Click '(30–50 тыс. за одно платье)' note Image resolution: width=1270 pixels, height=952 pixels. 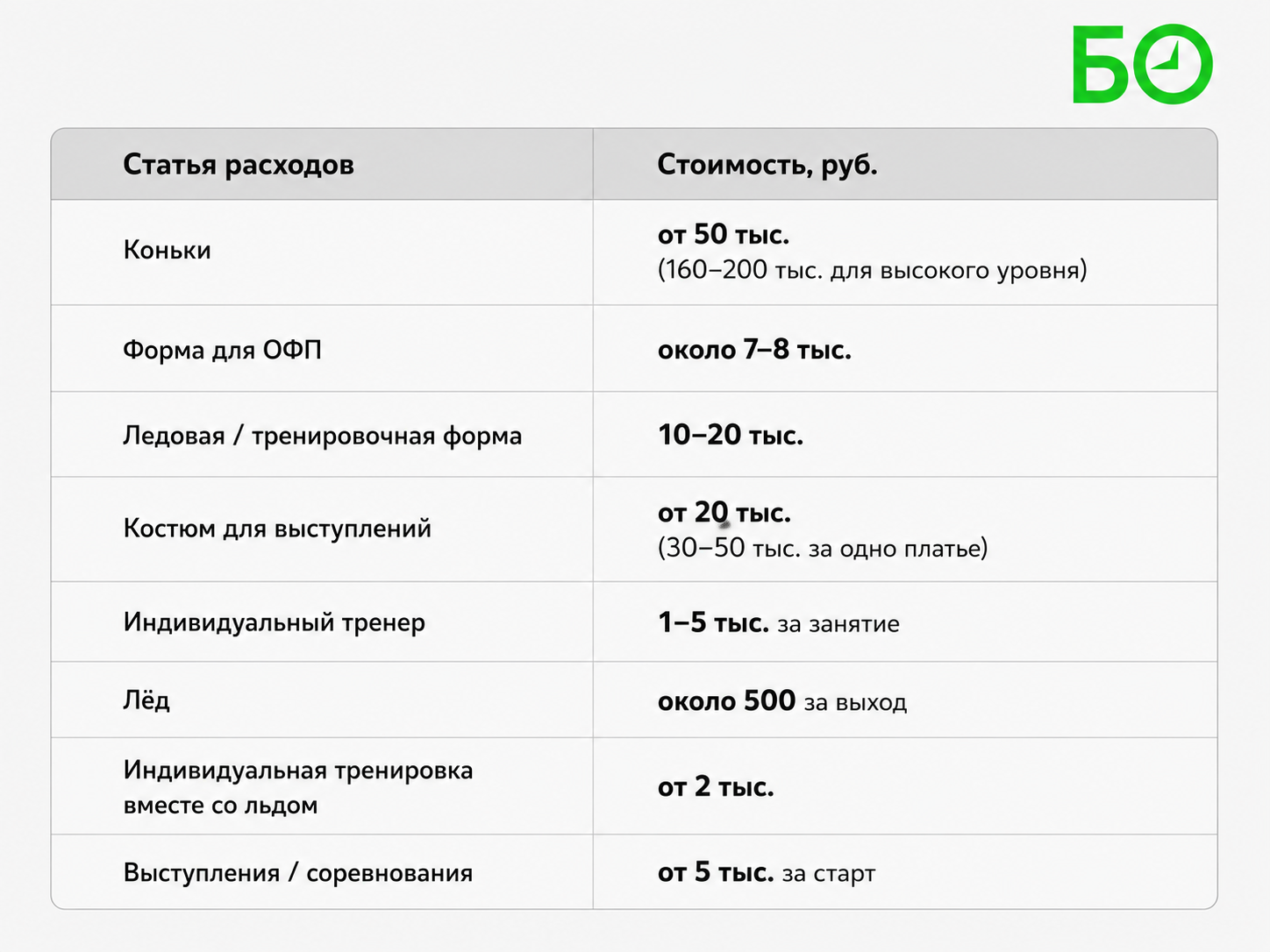[x=823, y=549]
